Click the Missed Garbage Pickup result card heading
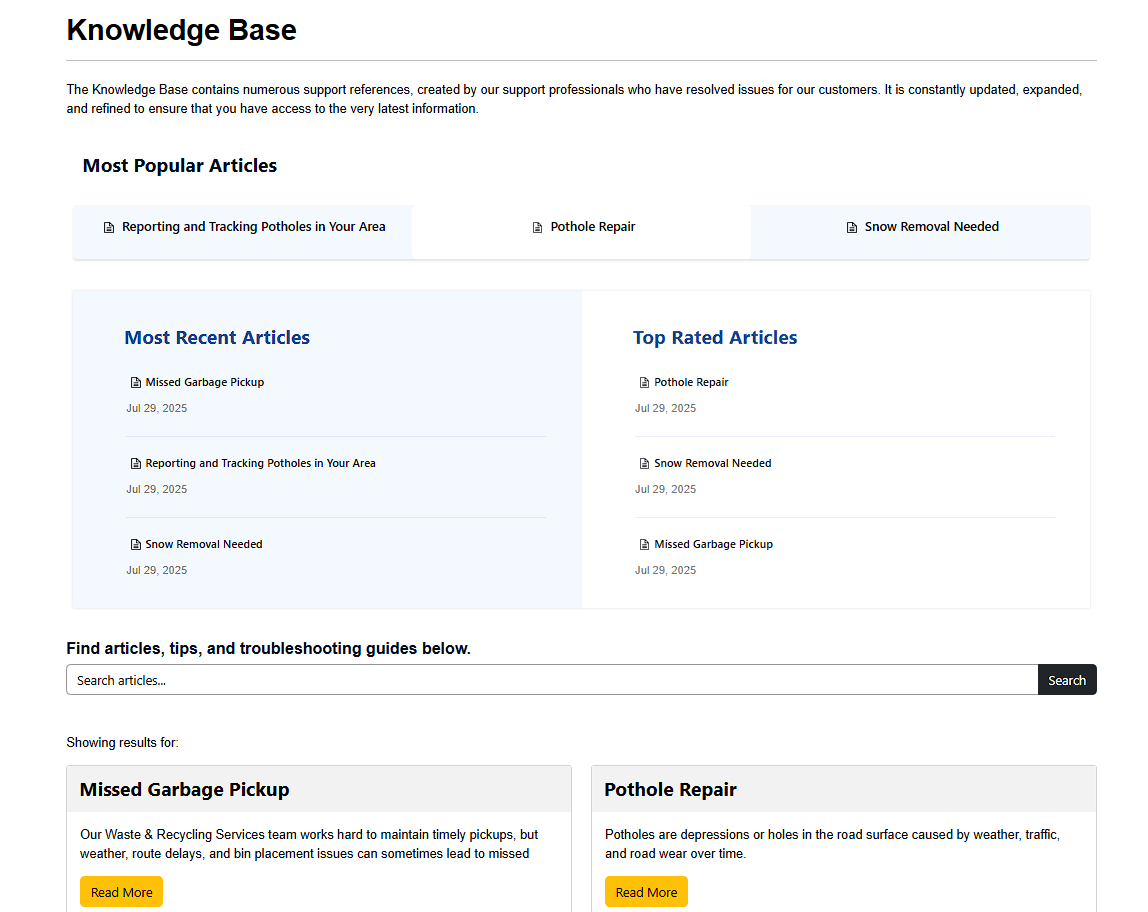 click(x=185, y=790)
